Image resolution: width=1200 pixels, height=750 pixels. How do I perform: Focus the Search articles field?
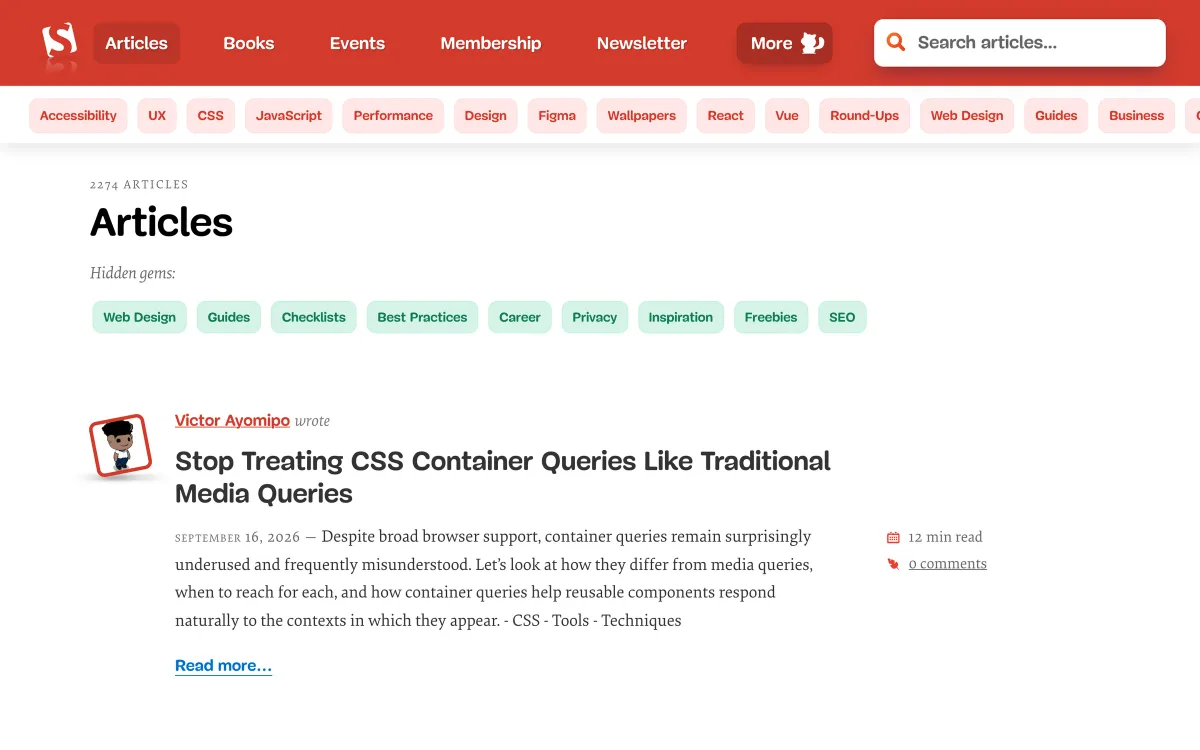pyautogui.click(x=1020, y=43)
